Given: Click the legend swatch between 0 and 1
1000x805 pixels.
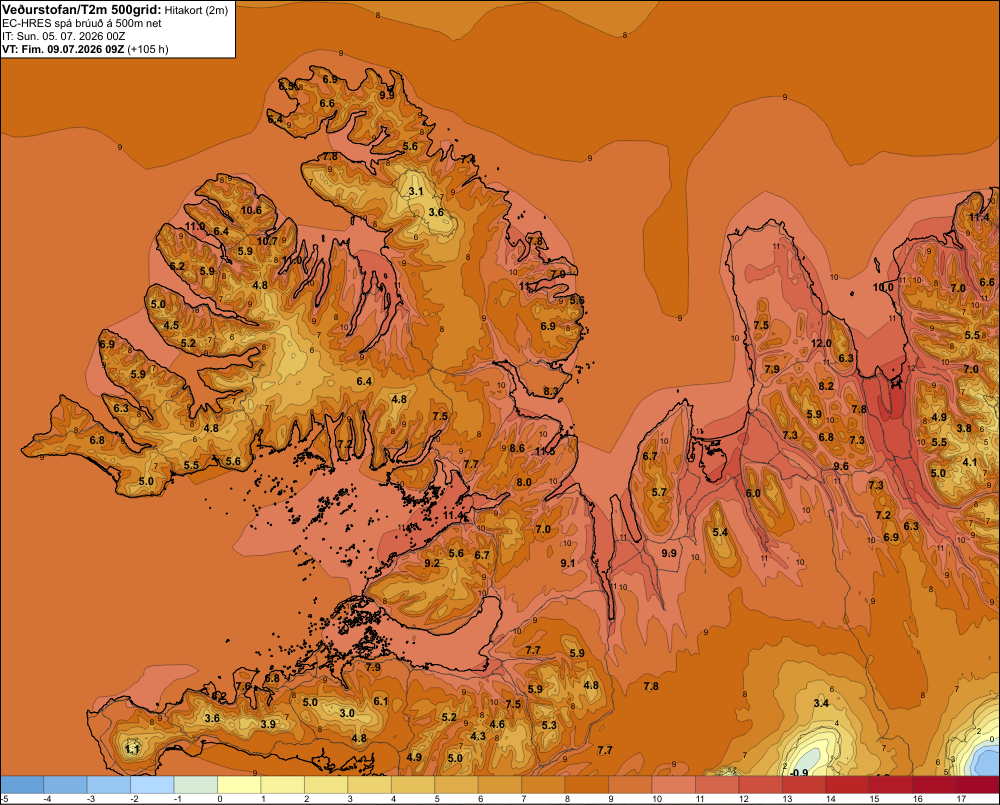Looking at the screenshot, I should [x=239, y=785].
